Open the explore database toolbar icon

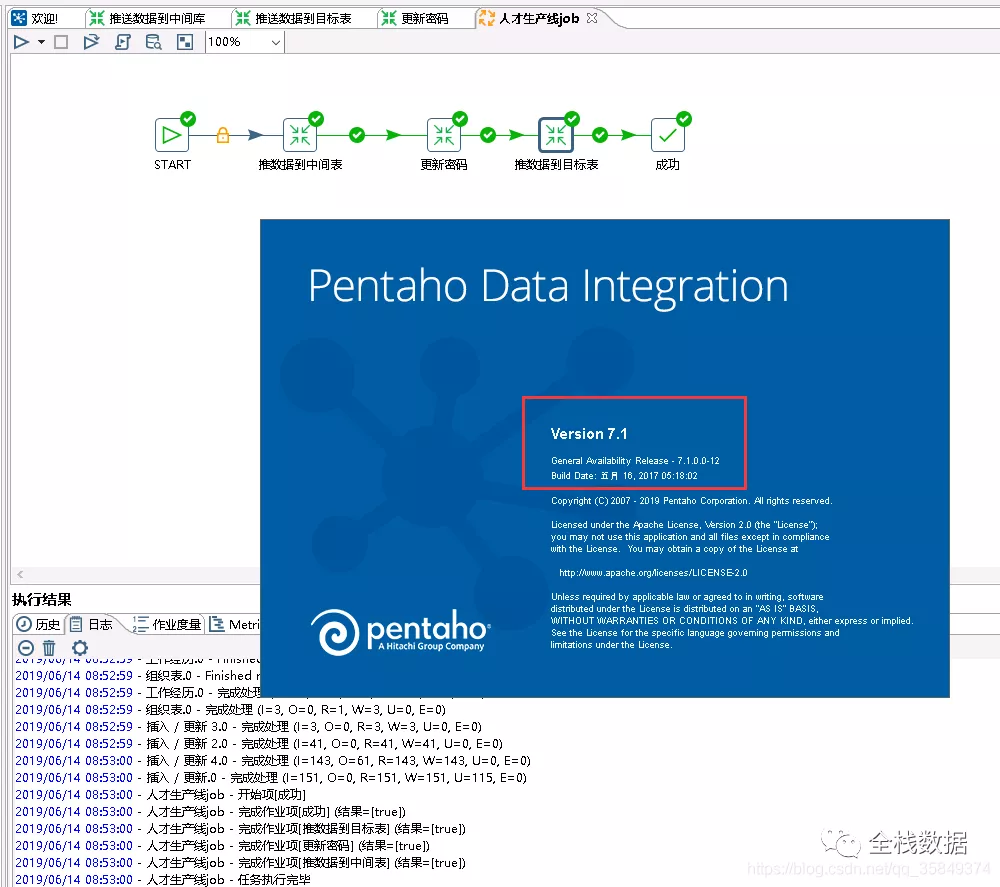[x=154, y=42]
